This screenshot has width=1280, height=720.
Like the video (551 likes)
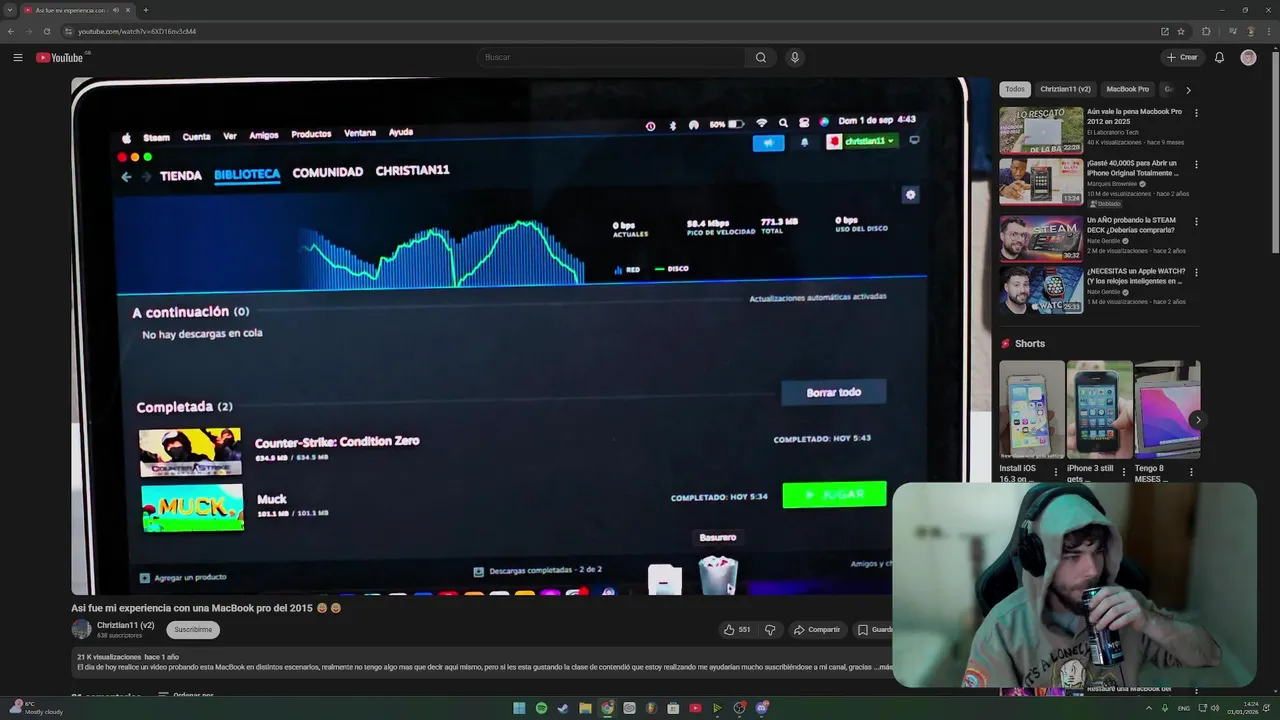[x=738, y=630]
